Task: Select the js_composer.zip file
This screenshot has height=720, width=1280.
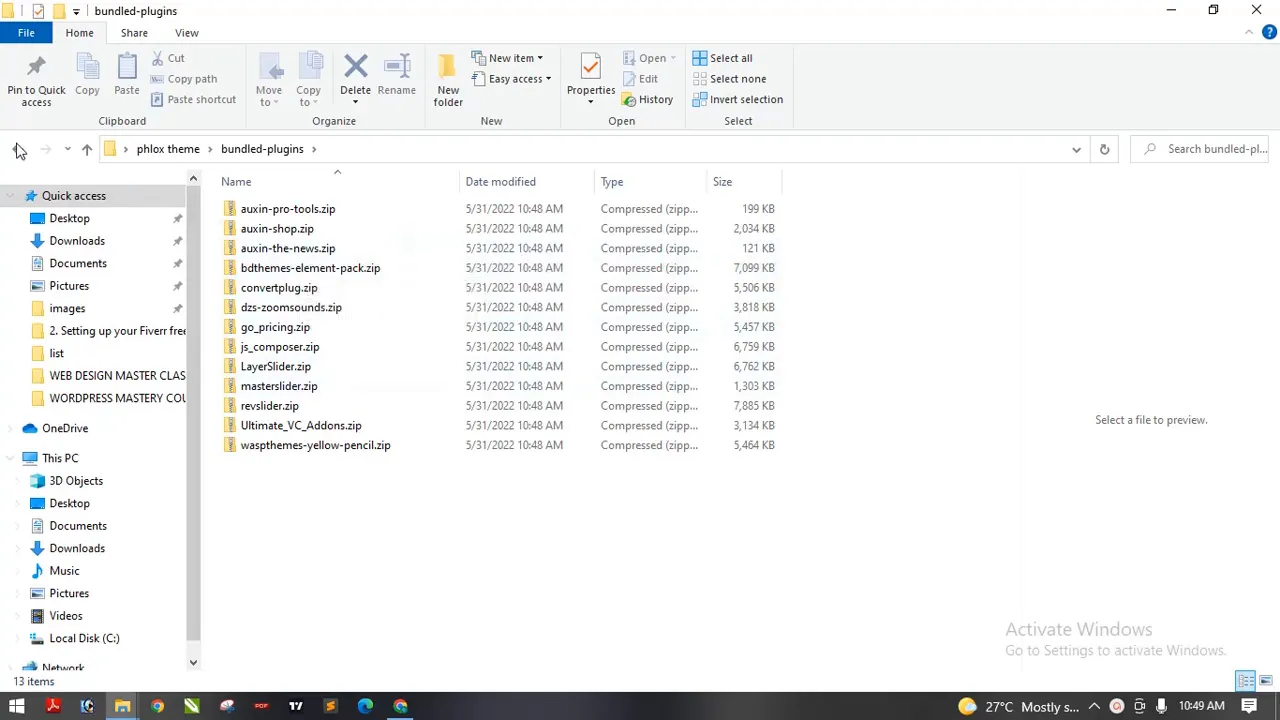Action: 279,347
